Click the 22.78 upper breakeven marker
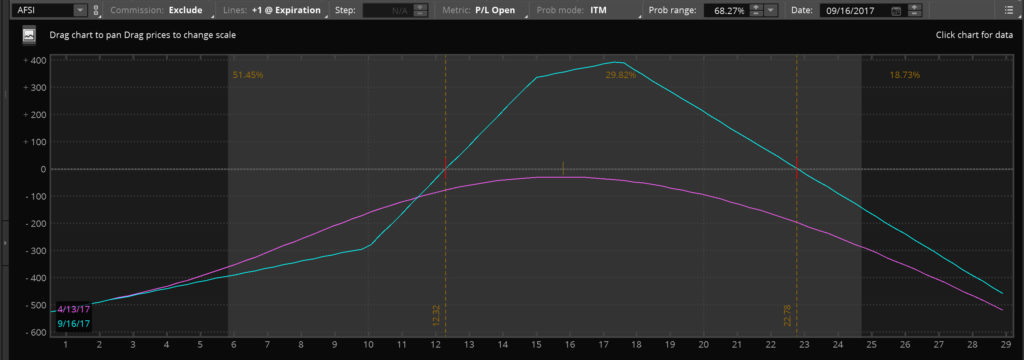Screen dimensions: 1024x360 pos(787,316)
